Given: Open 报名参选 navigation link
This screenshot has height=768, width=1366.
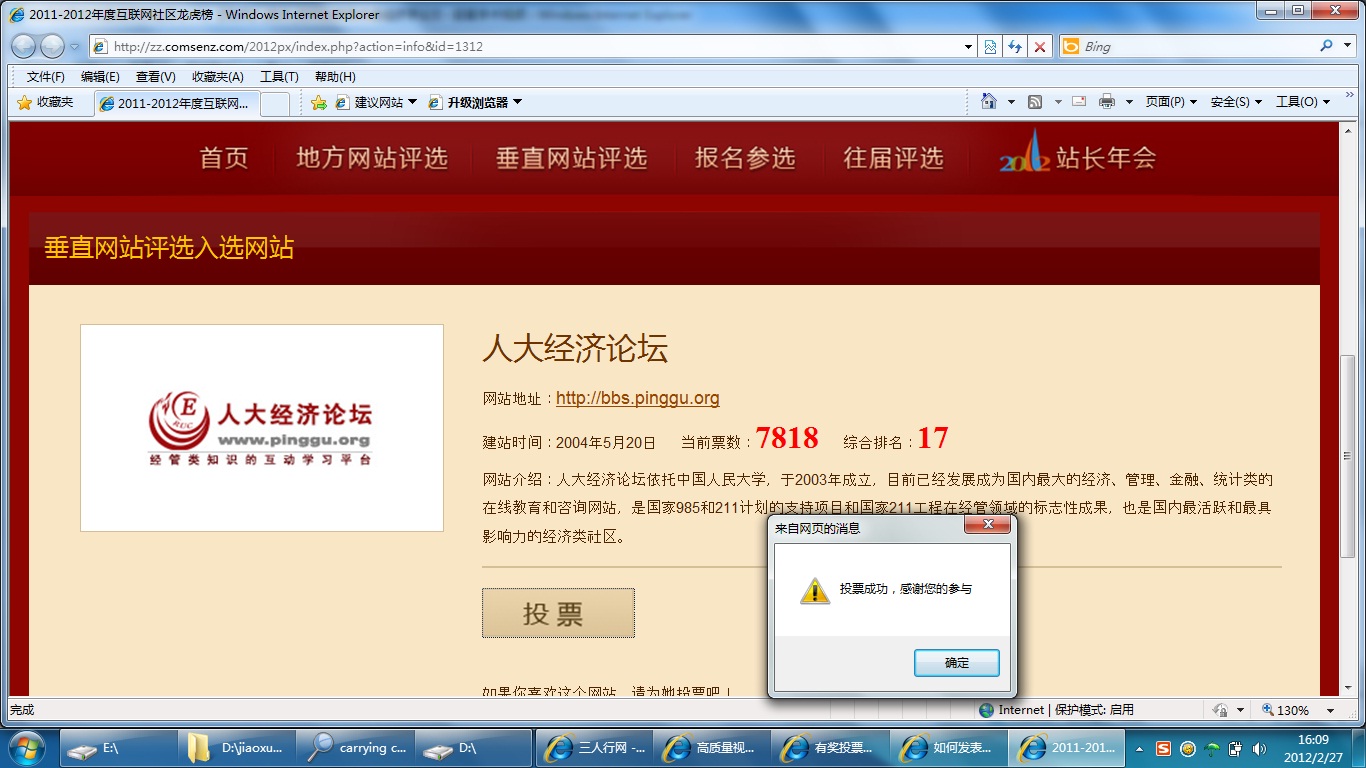Looking at the screenshot, I should coord(745,157).
